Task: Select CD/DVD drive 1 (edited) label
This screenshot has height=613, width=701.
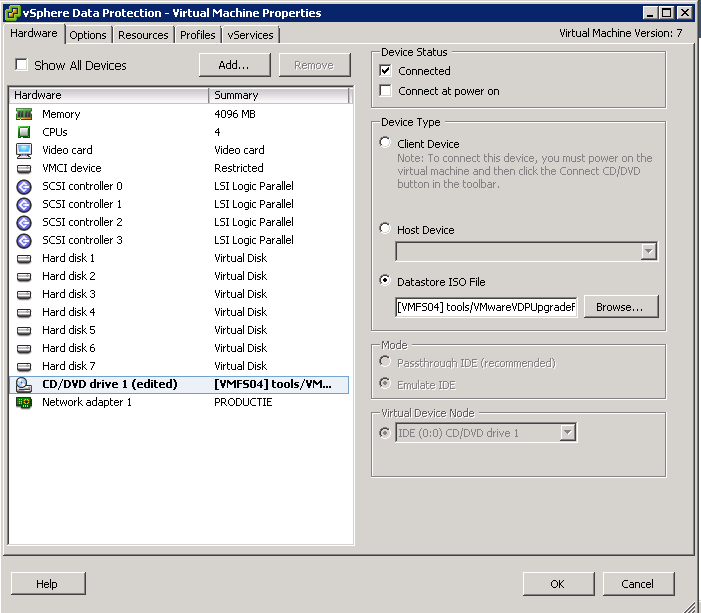Action: pos(110,384)
